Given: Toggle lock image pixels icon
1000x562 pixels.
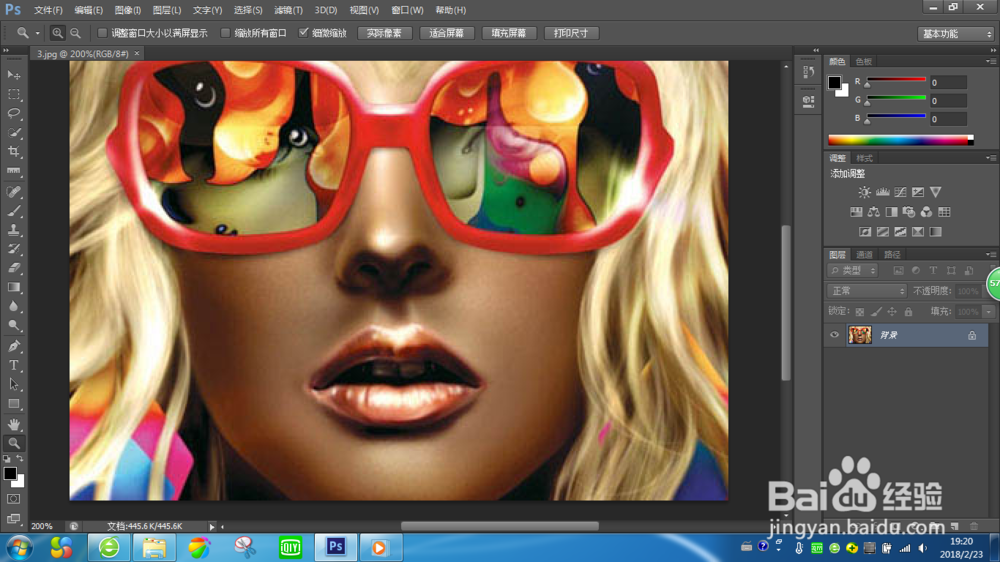Looking at the screenshot, I should click(x=876, y=312).
